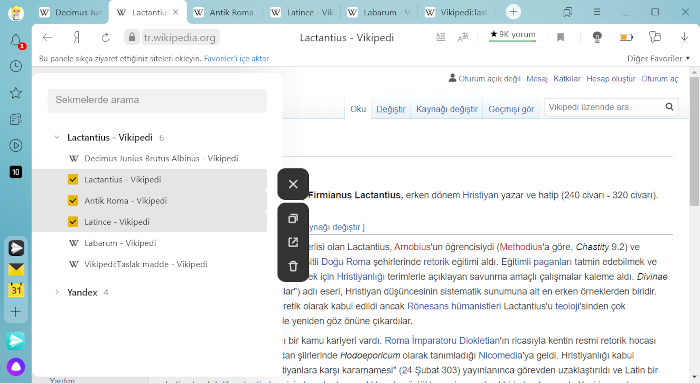Open the Geçmişi gör wiki tab

511,109
